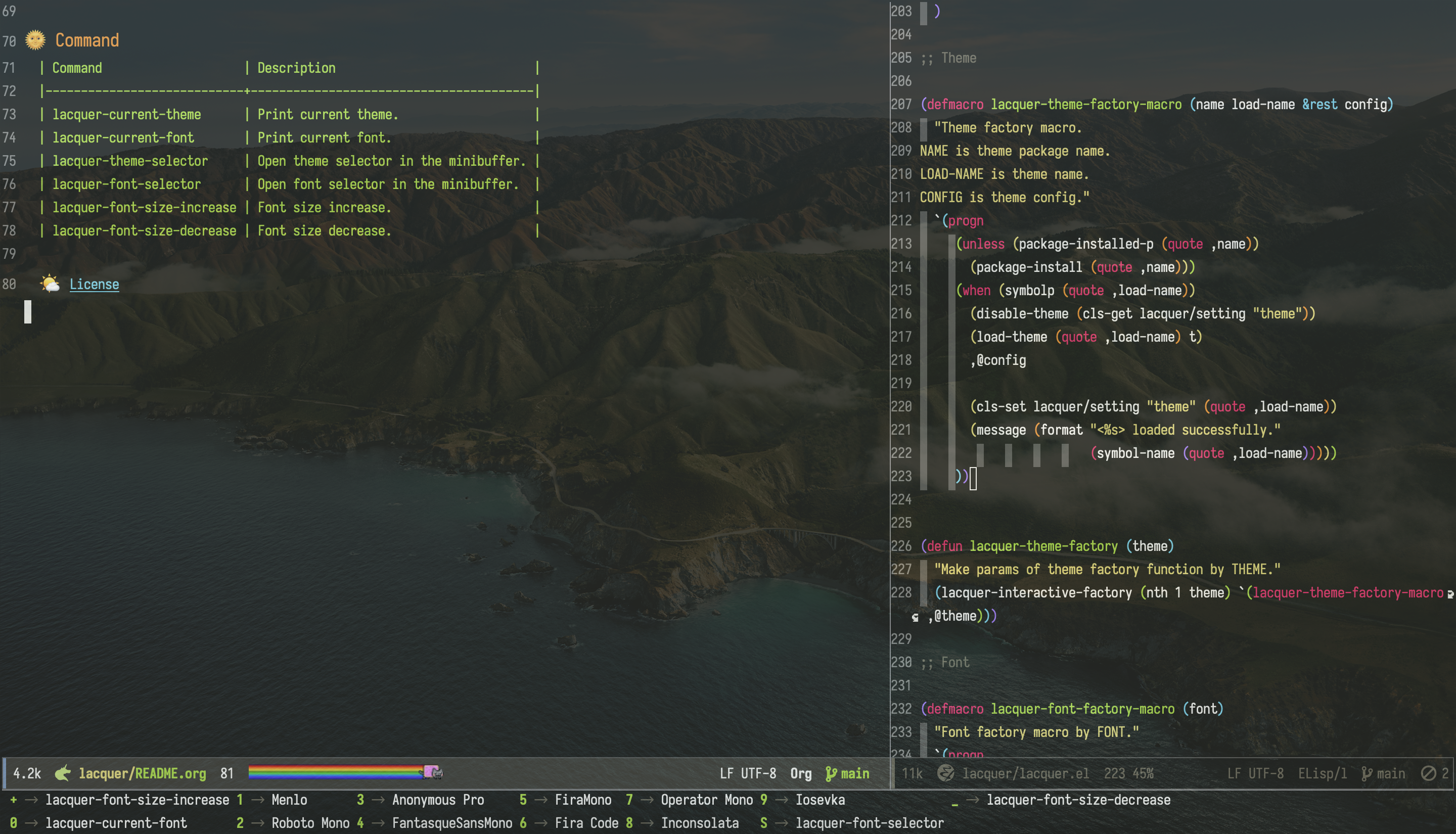Click the git branch icon next to green main
1456x834 pixels.
coord(831,774)
